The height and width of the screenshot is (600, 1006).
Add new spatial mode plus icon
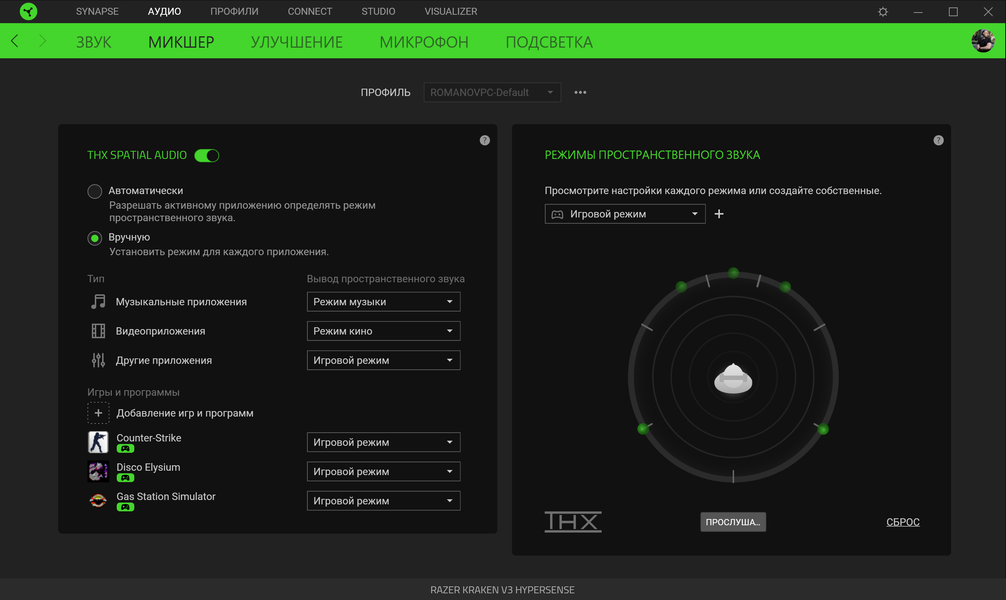click(719, 214)
